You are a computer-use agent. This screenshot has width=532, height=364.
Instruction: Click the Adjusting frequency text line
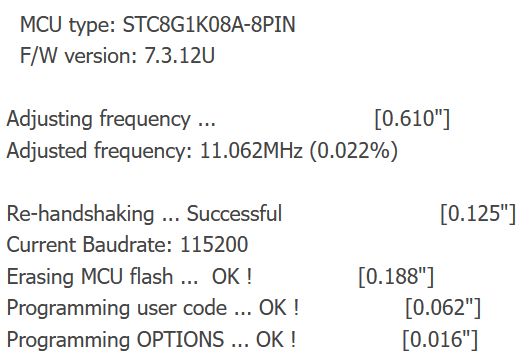[x=111, y=119]
